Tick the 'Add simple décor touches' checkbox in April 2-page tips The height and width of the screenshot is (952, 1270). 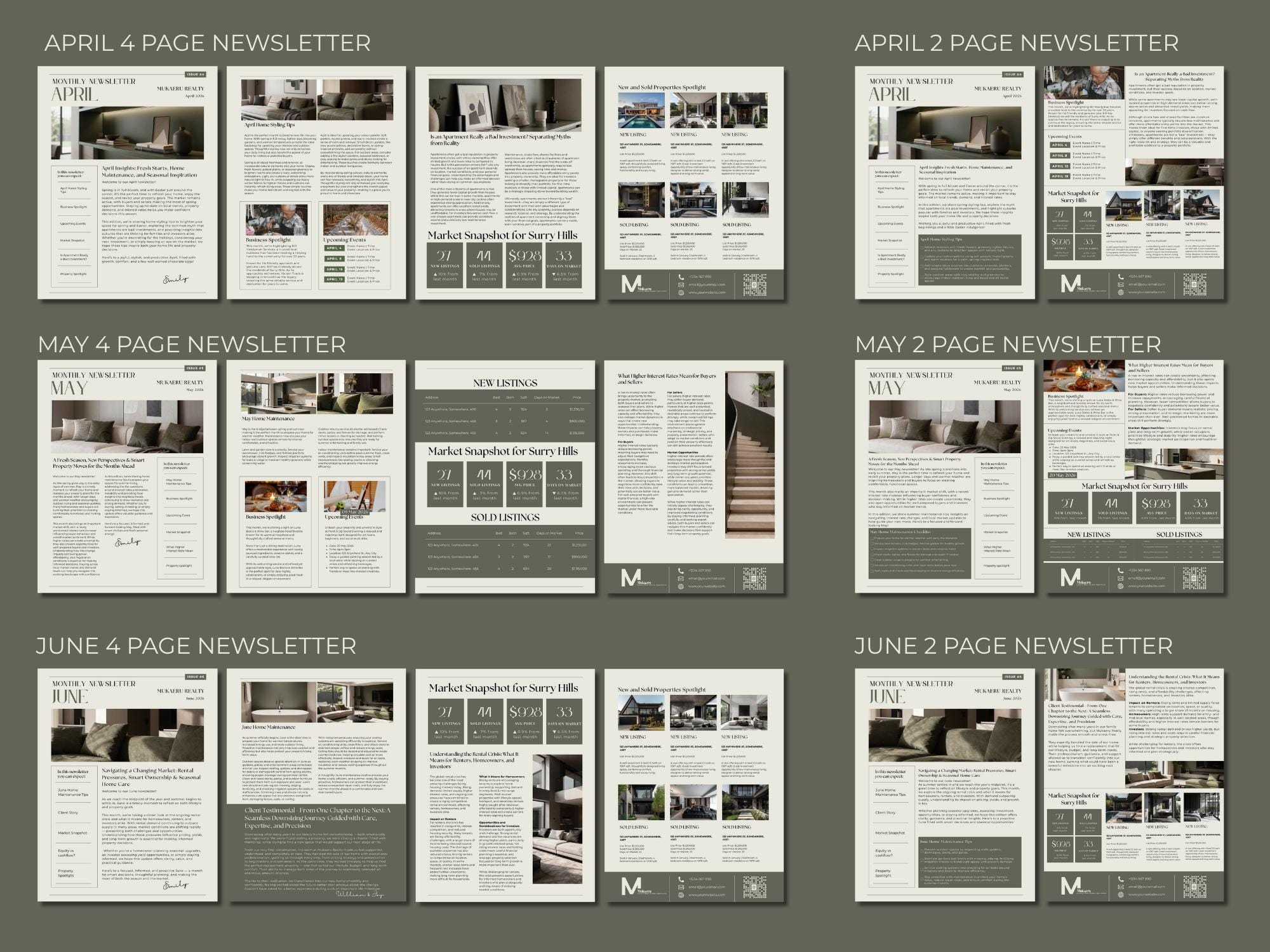[922, 265]
